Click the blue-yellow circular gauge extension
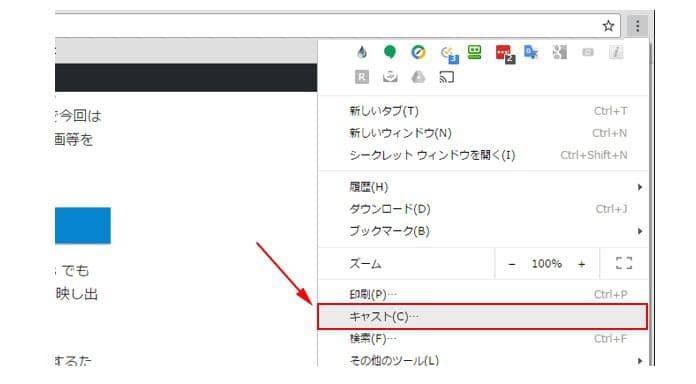The image size is (696, 384). (x=418, y=52)
